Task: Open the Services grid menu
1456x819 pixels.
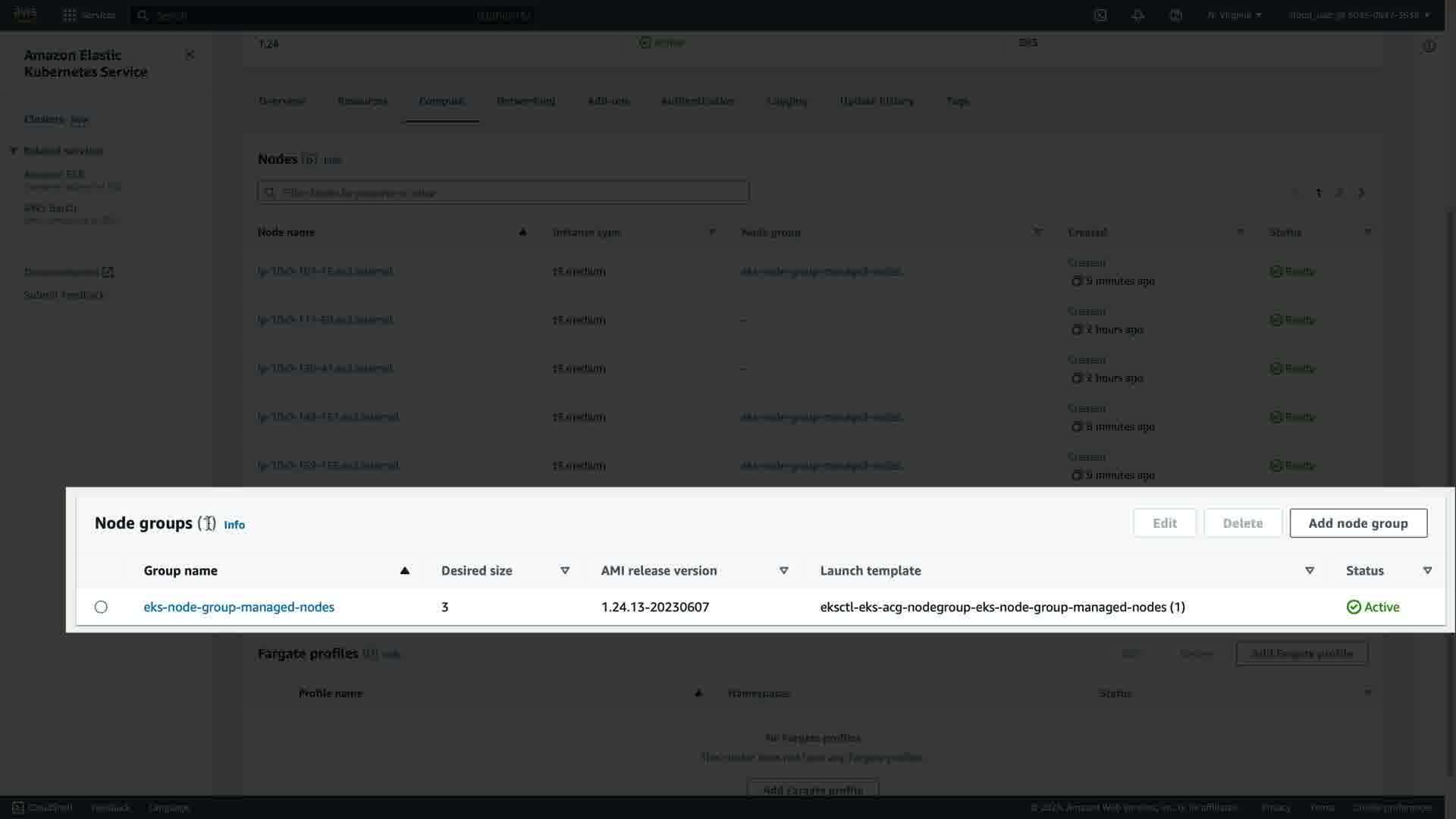Action: 70,15
